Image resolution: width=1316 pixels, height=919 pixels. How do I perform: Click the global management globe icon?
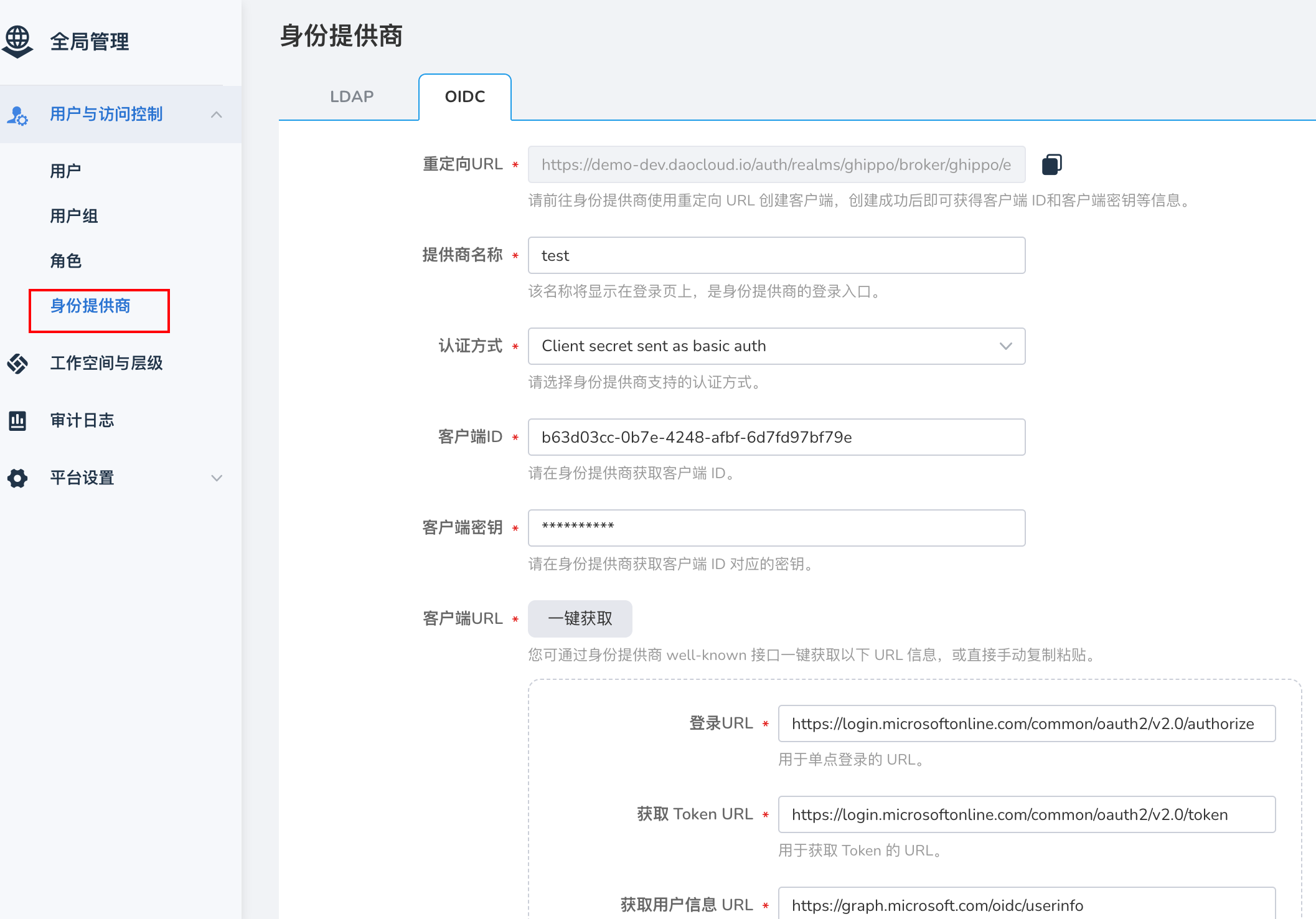pos(17,41)
